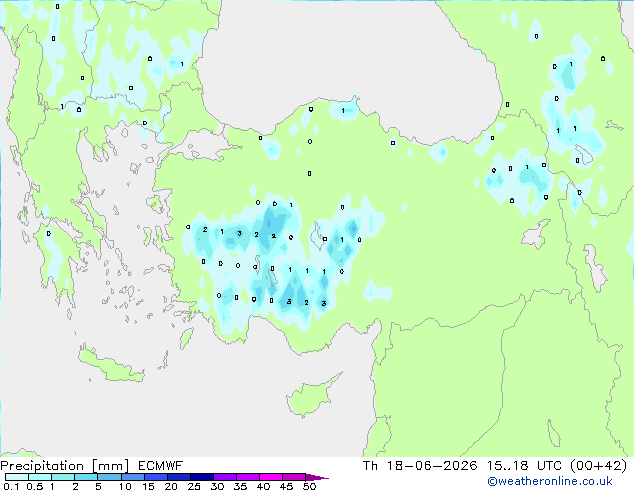Viewport: 634px width, 490px height.
Task: Click legend value '30'
Action: pyautogui.click(x=217, y=486)
